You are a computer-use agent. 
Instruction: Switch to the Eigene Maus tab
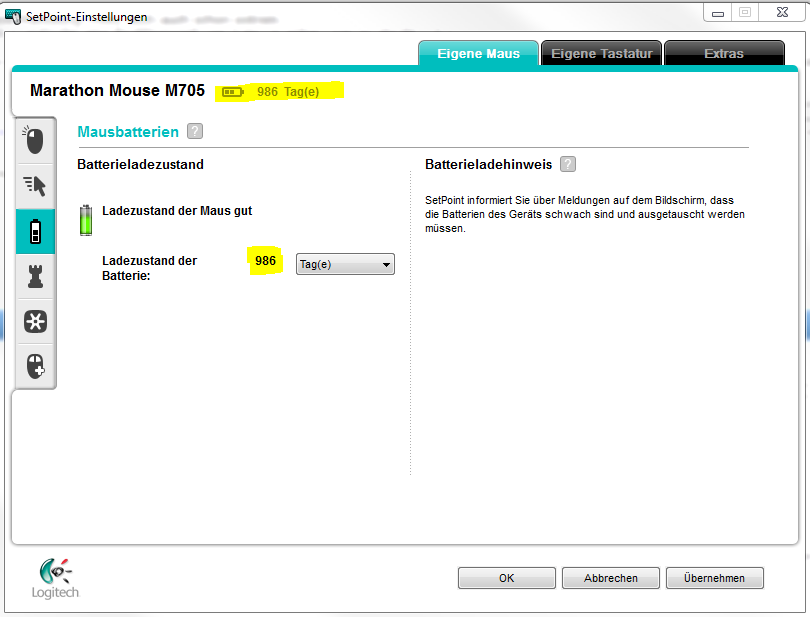pyautogui.click(x=478, y=53)
